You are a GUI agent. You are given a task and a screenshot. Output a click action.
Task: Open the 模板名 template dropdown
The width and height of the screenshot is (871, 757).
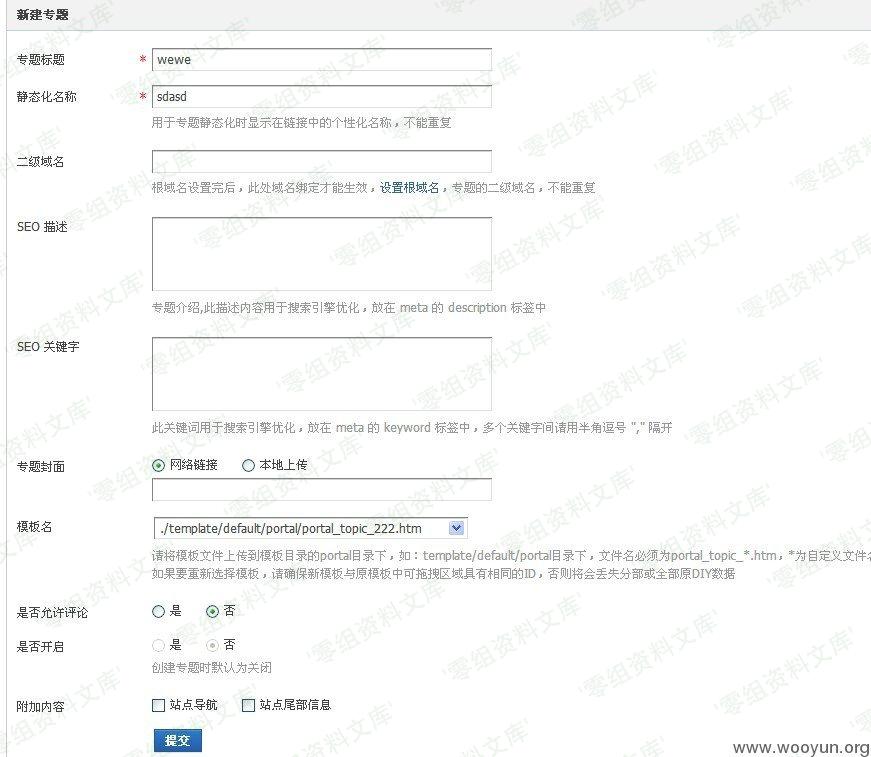coord(300,528)
